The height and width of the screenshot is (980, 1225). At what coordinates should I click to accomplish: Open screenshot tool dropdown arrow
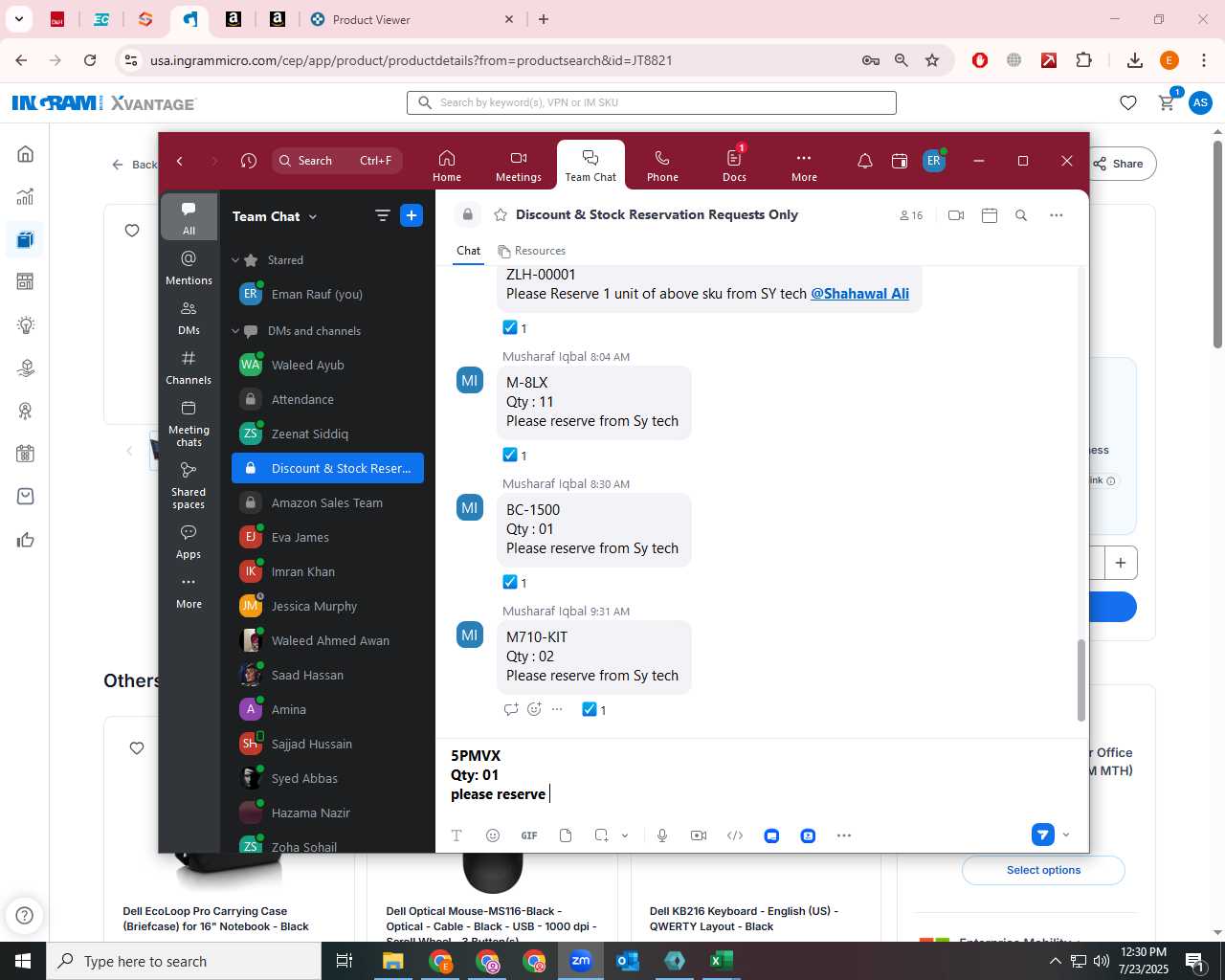pos(625,835)
